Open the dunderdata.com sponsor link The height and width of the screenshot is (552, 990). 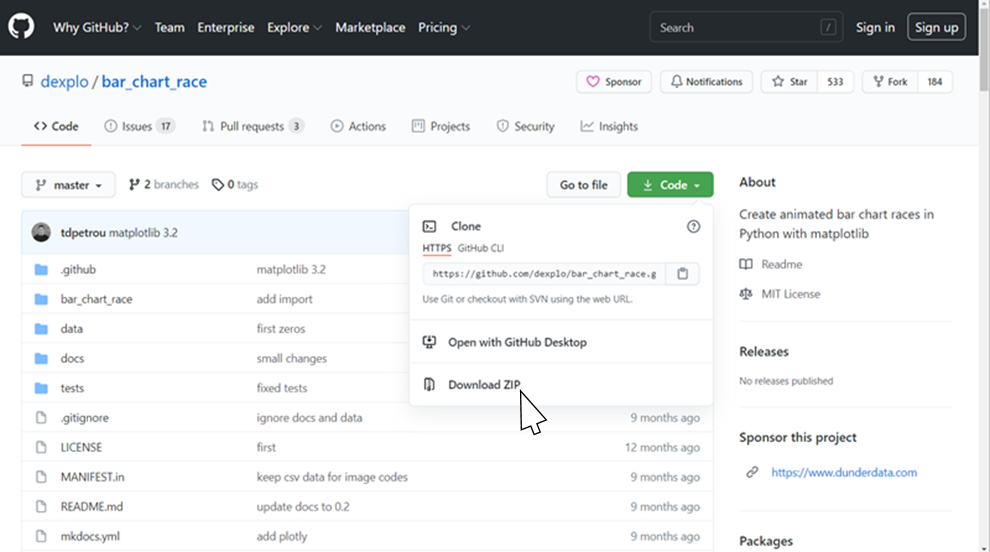pyautogui.click(x=844, y=472)
